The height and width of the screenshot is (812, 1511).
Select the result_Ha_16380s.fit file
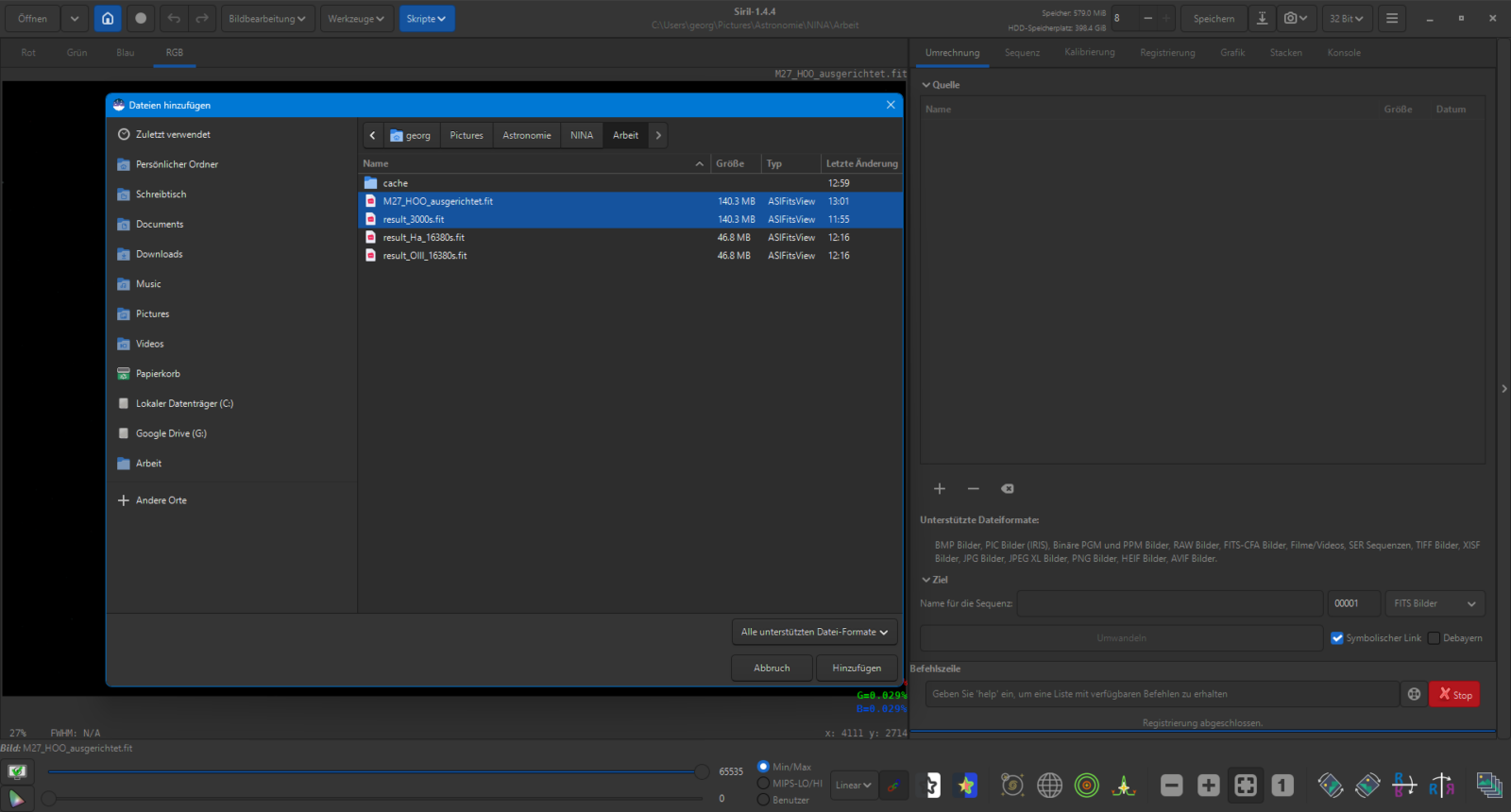coord(631,238)
